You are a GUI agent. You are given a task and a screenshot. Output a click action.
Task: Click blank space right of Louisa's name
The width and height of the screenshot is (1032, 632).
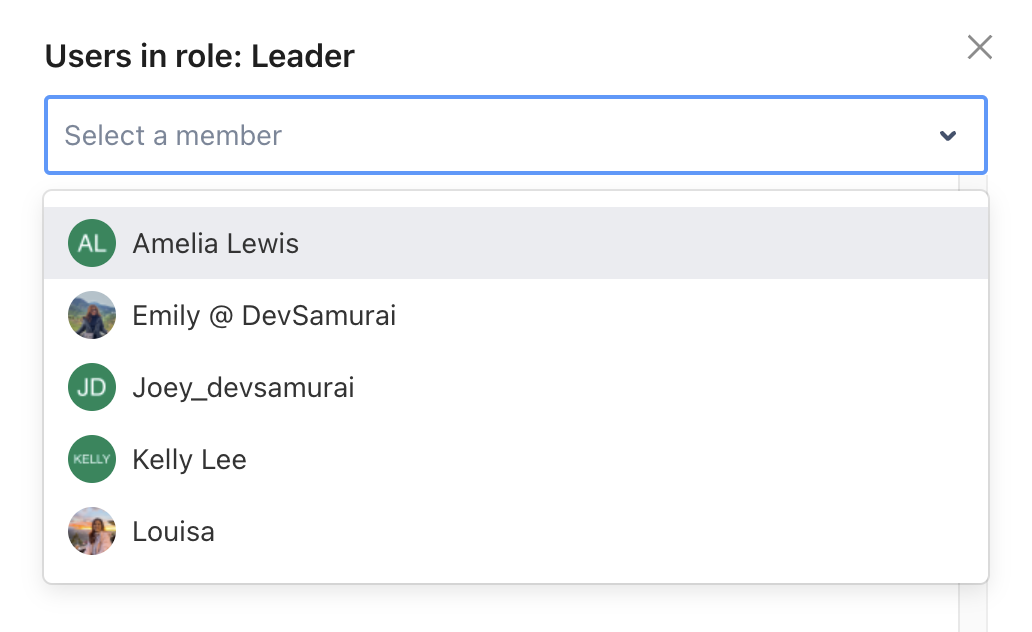coord(600,532)
